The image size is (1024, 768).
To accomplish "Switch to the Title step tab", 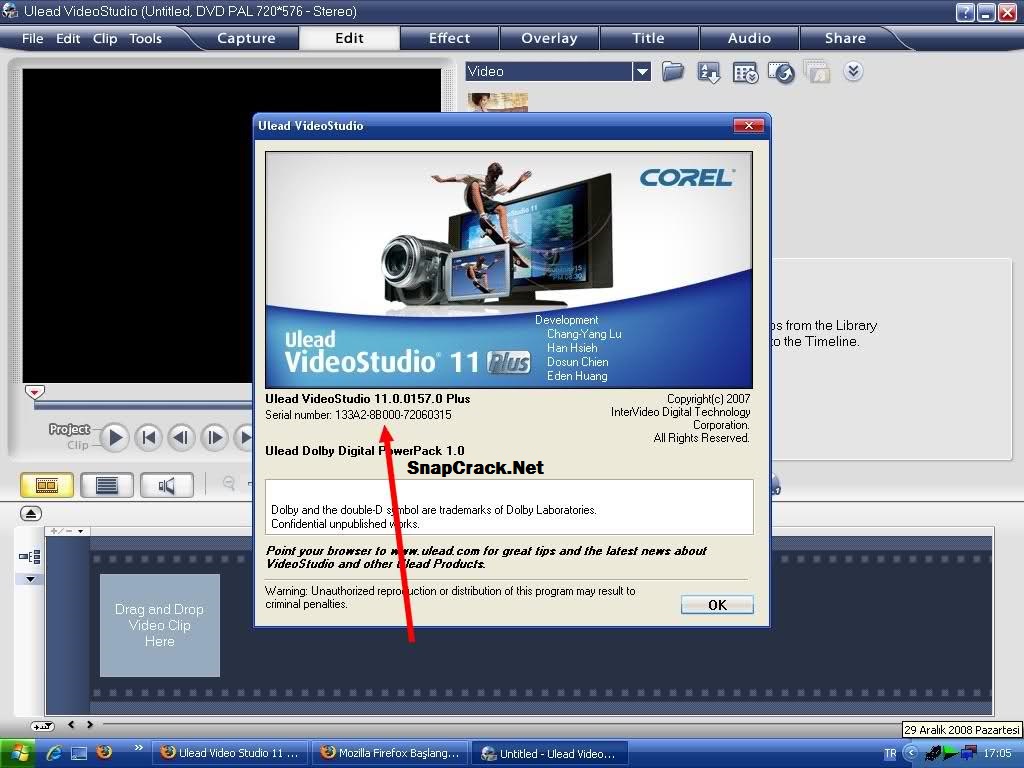I will (648, 38).
